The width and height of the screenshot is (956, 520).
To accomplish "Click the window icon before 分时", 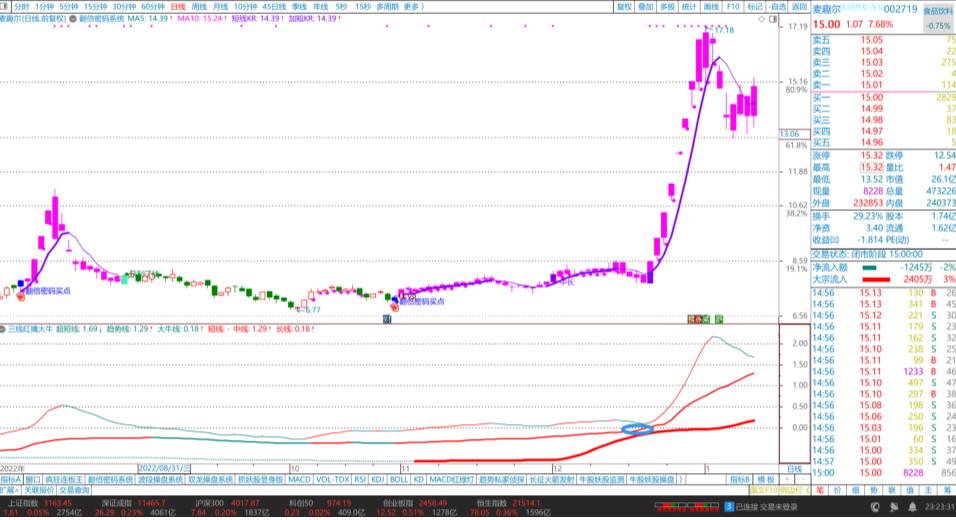I will tap(5, 7).
